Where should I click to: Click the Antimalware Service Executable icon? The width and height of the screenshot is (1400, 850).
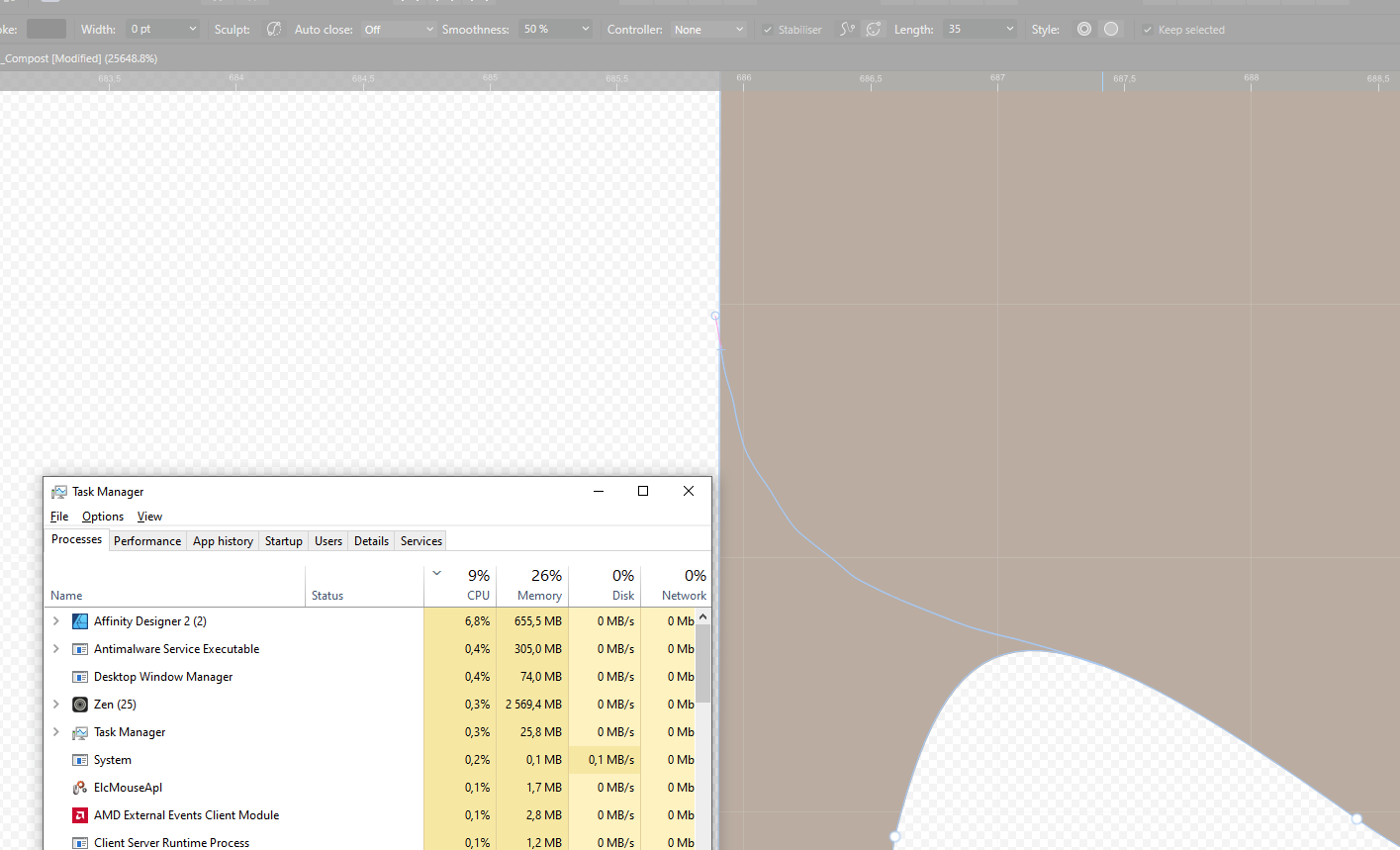coord(80,649)
